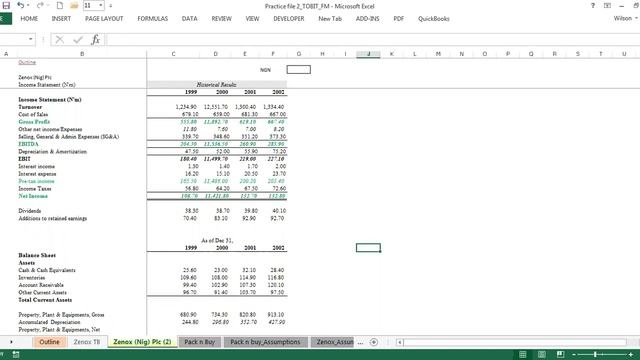Screen dimensions: 640x360
Task: Open the INSERT ribbon tab
Action: [61, 19]
